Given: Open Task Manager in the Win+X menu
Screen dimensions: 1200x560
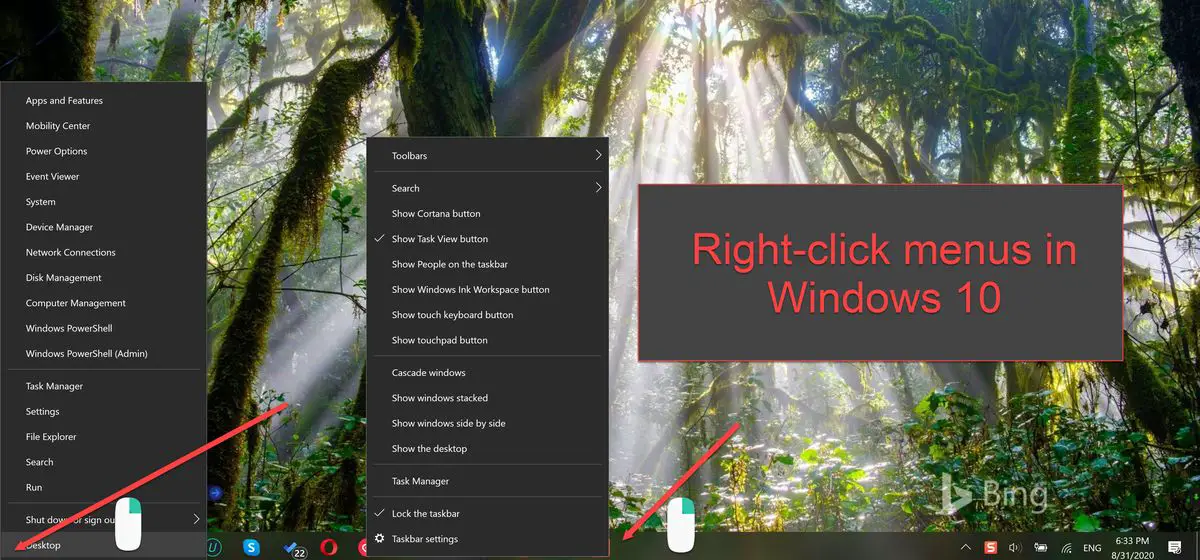Looking at the screenshot, I should tap(103, 386).
